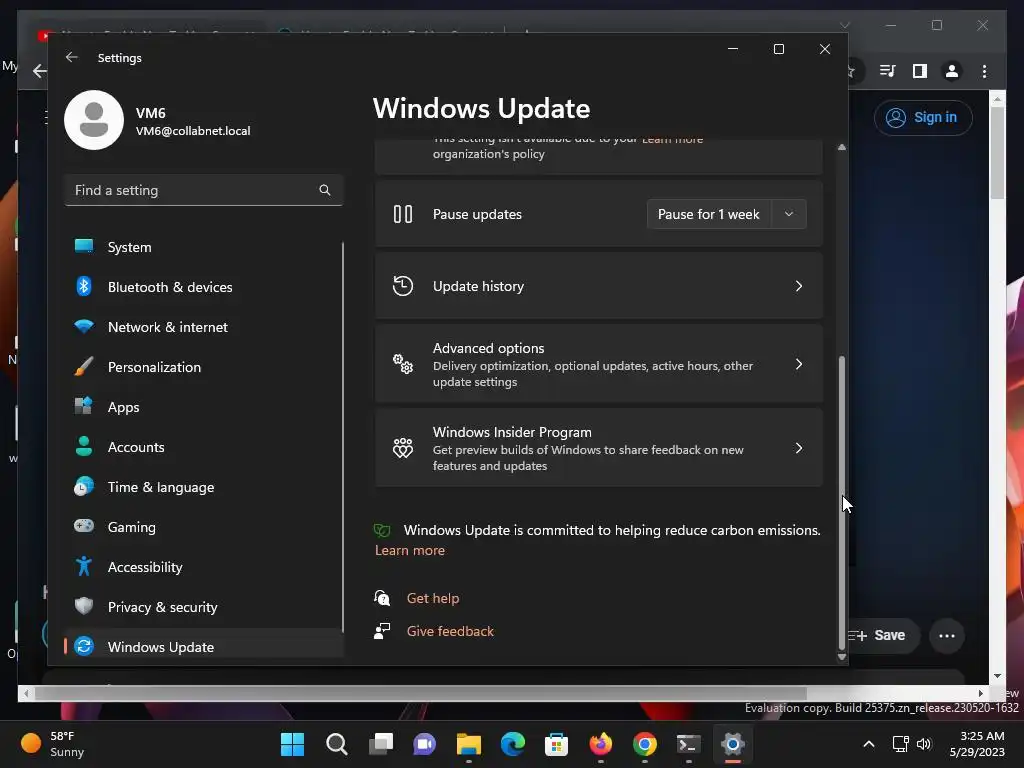
Task: Open Network & internet category
Action: click(204, 327)
